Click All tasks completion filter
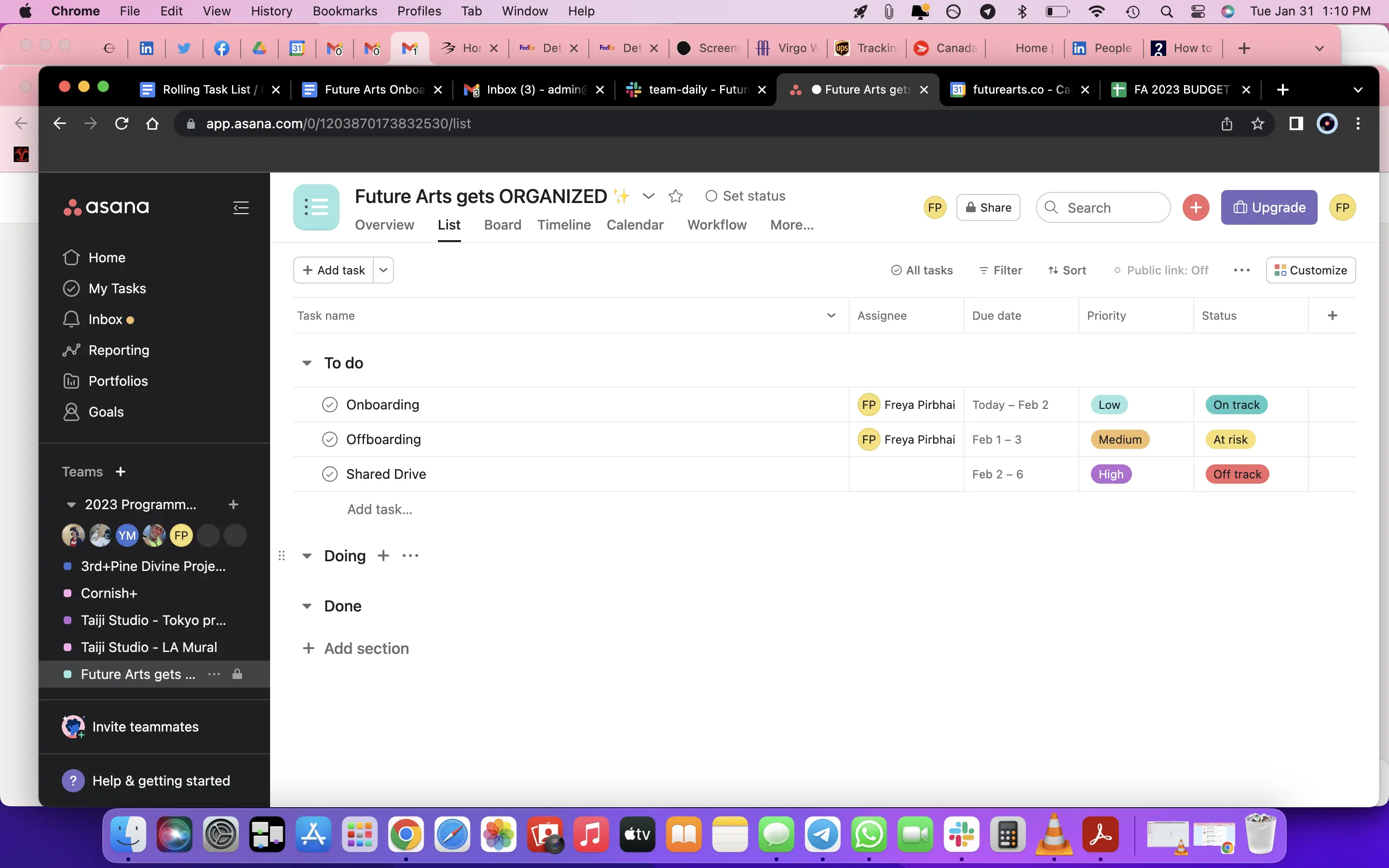This screenshot has height=868, width=1389. click(922, 270)
